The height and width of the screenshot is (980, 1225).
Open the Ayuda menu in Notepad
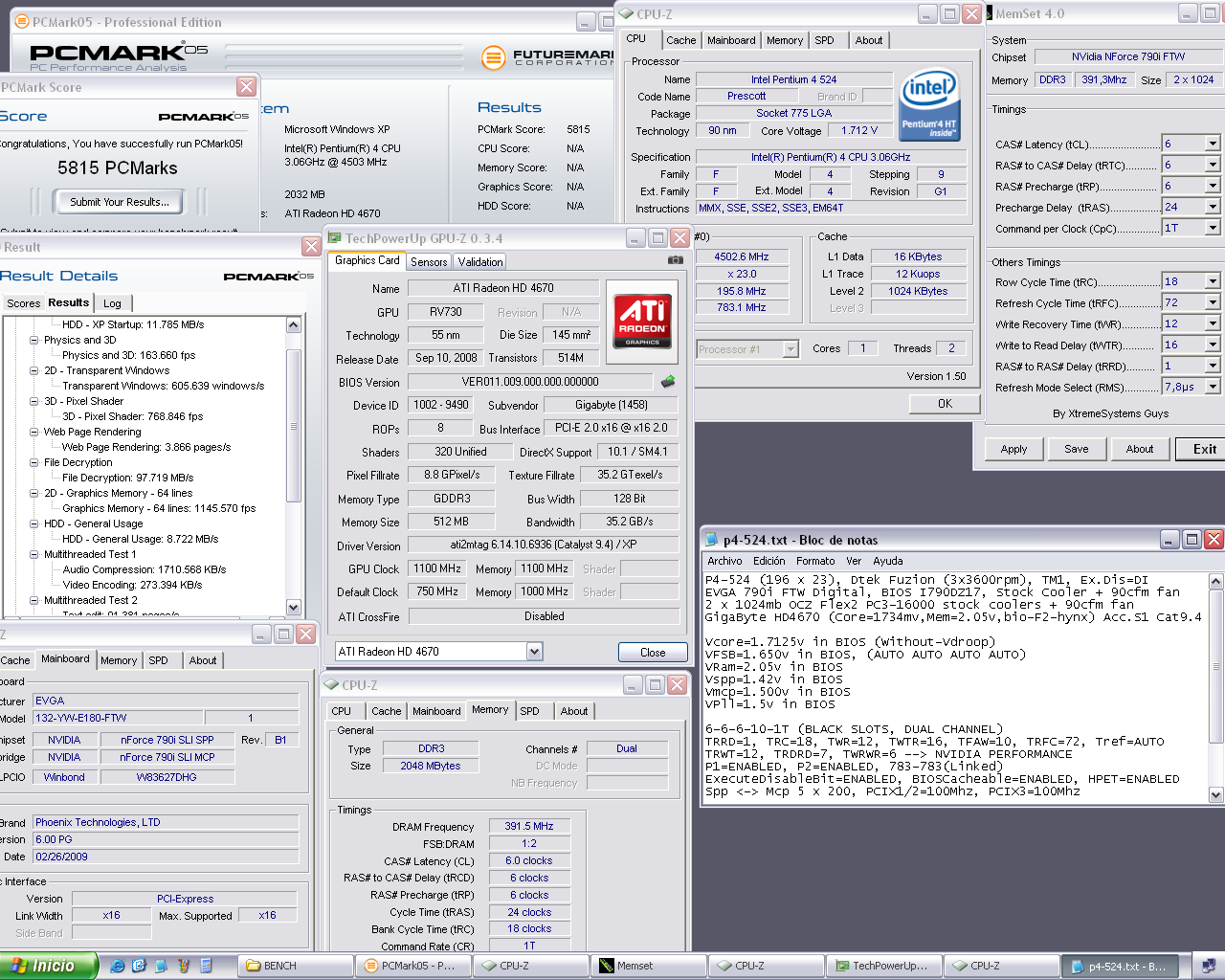(x=888, y=561)
